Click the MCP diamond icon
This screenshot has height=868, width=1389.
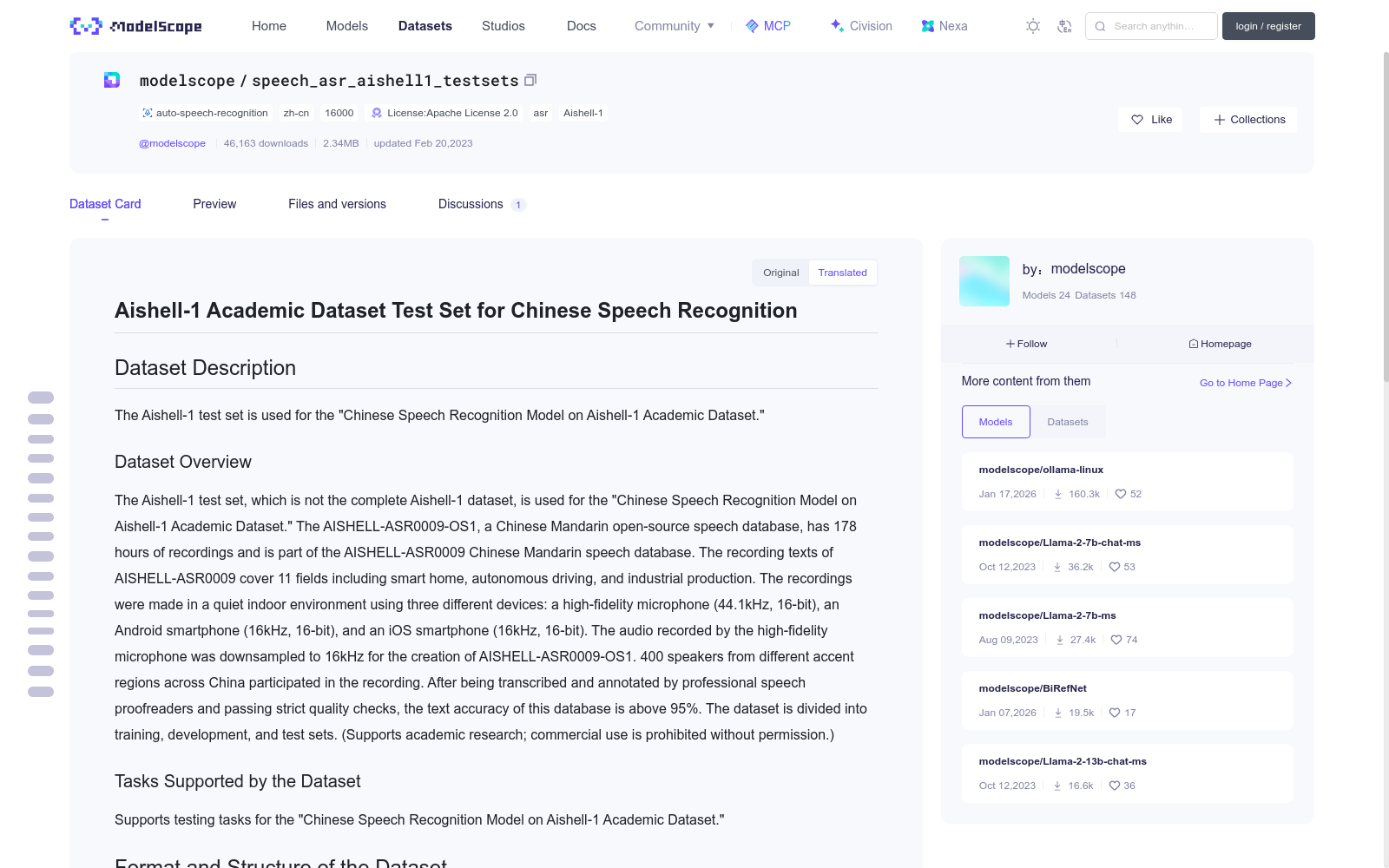(x=752, y=26)
